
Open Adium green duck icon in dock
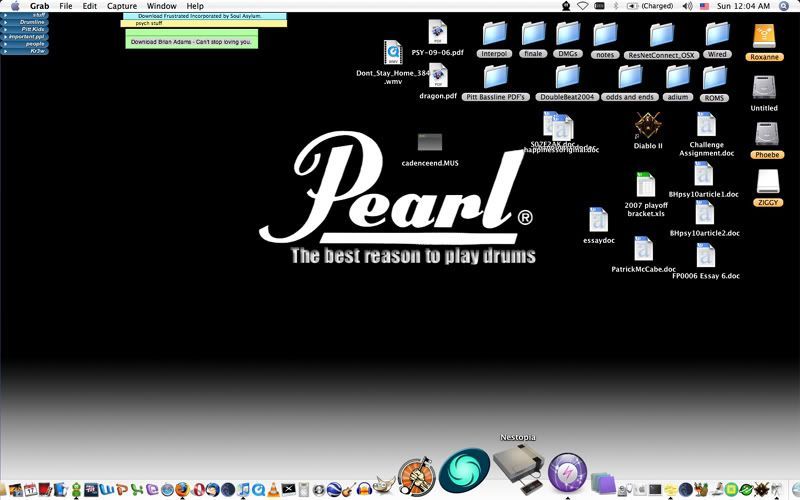[x=76, y=490]
